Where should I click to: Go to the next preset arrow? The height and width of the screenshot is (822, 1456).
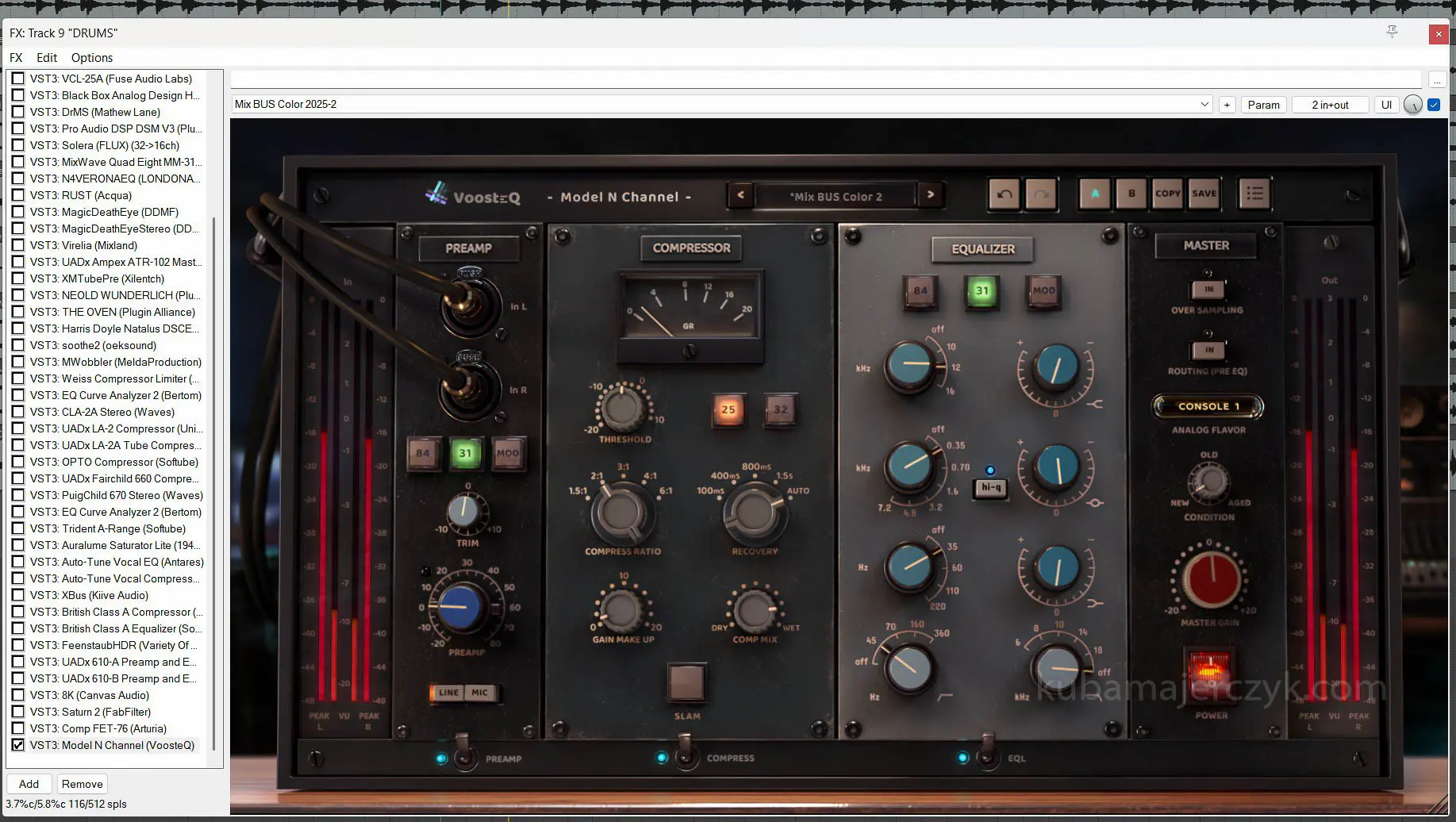pyautogui.click(x=931, y=195)
